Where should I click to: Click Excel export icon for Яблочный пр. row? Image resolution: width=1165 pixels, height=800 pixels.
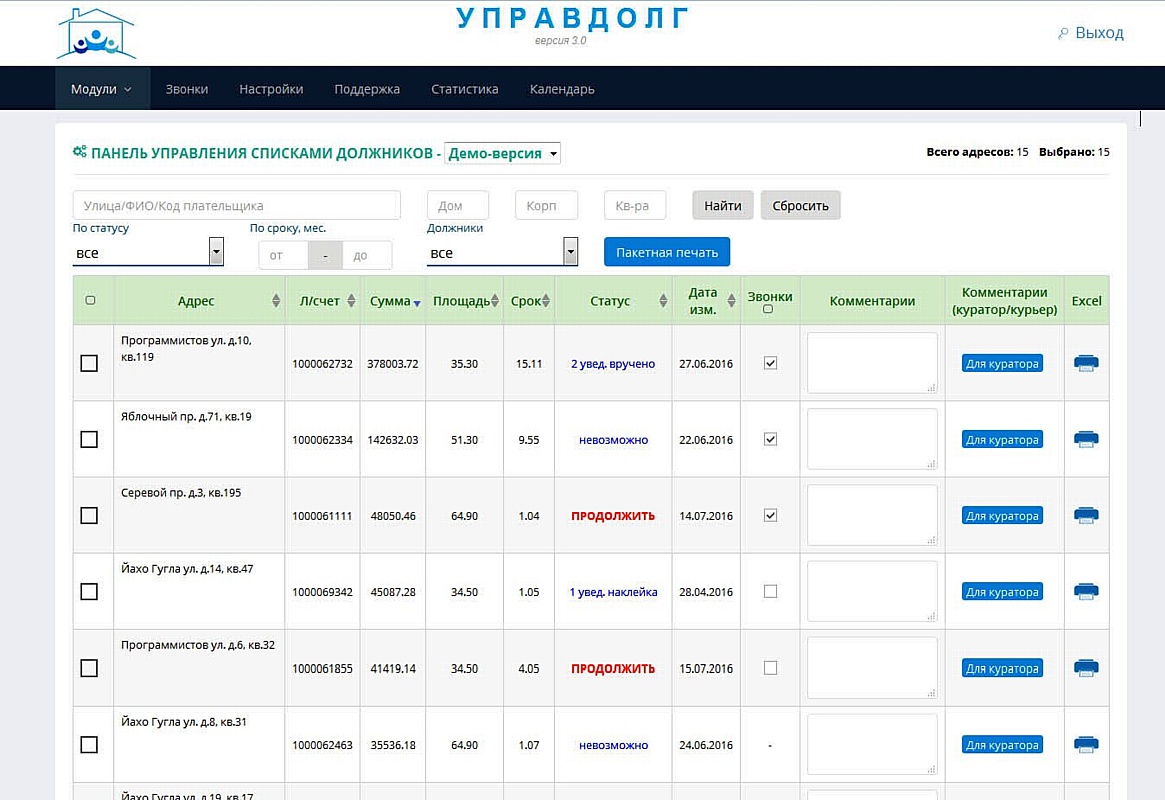1086,440
